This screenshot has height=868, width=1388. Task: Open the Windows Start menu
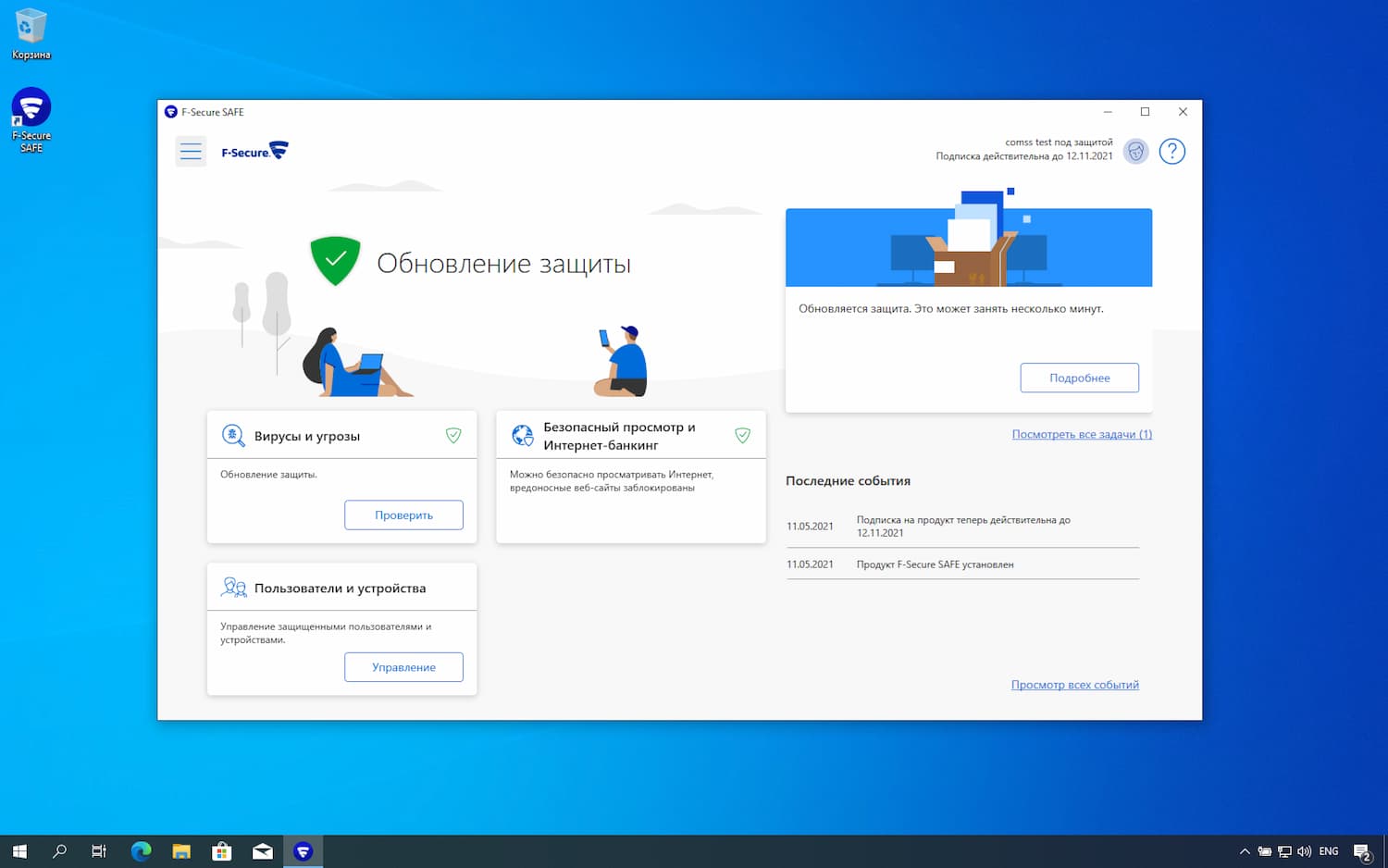[x=19, y=851]
